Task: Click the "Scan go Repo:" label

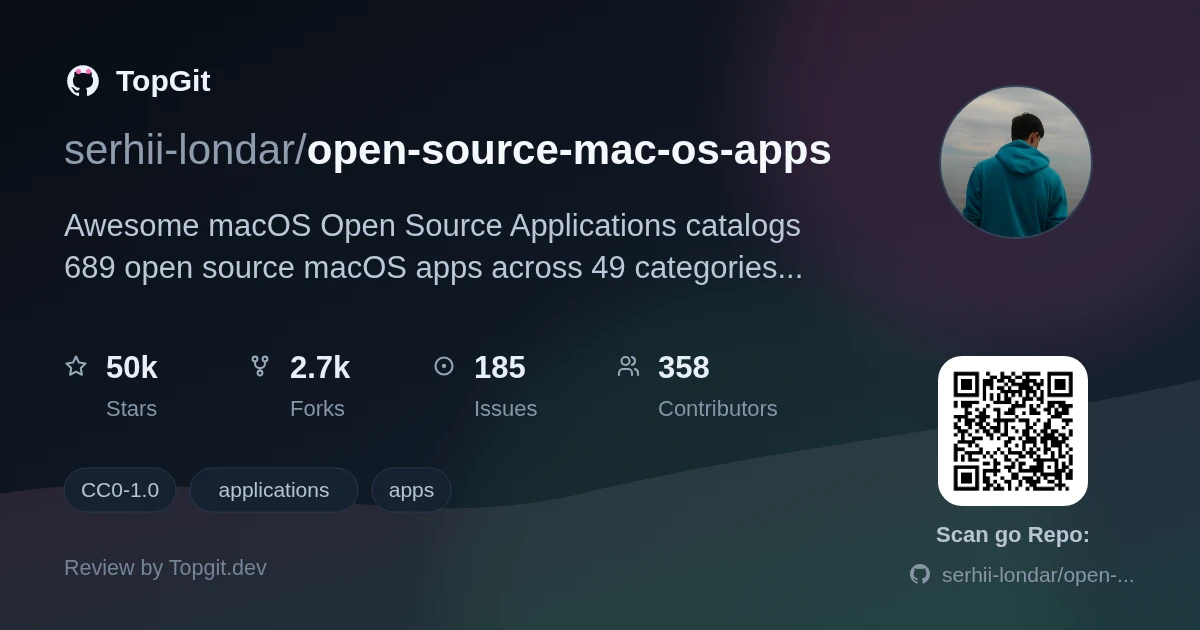Action: pos(1013,535)
